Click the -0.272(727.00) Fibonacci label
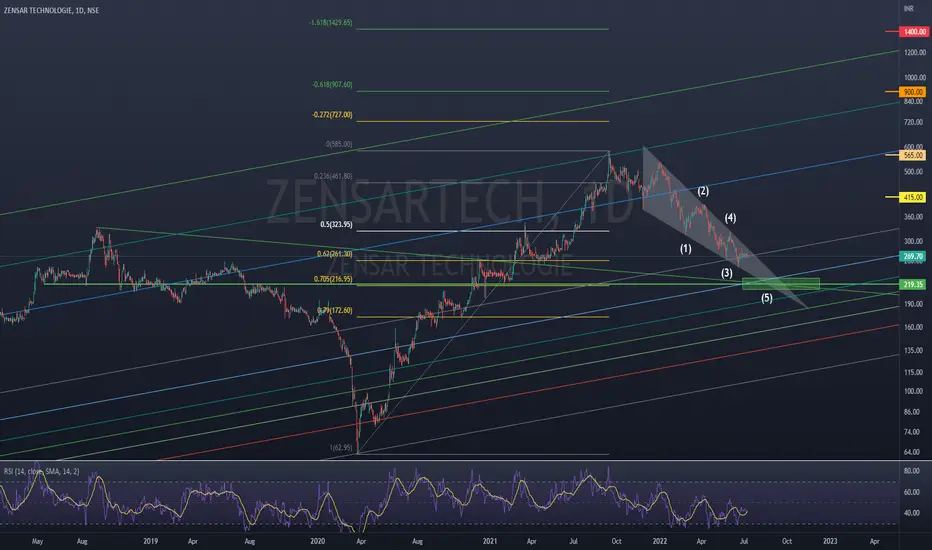The width and height of the screenshot is (932, 550). tap(332, 115)
